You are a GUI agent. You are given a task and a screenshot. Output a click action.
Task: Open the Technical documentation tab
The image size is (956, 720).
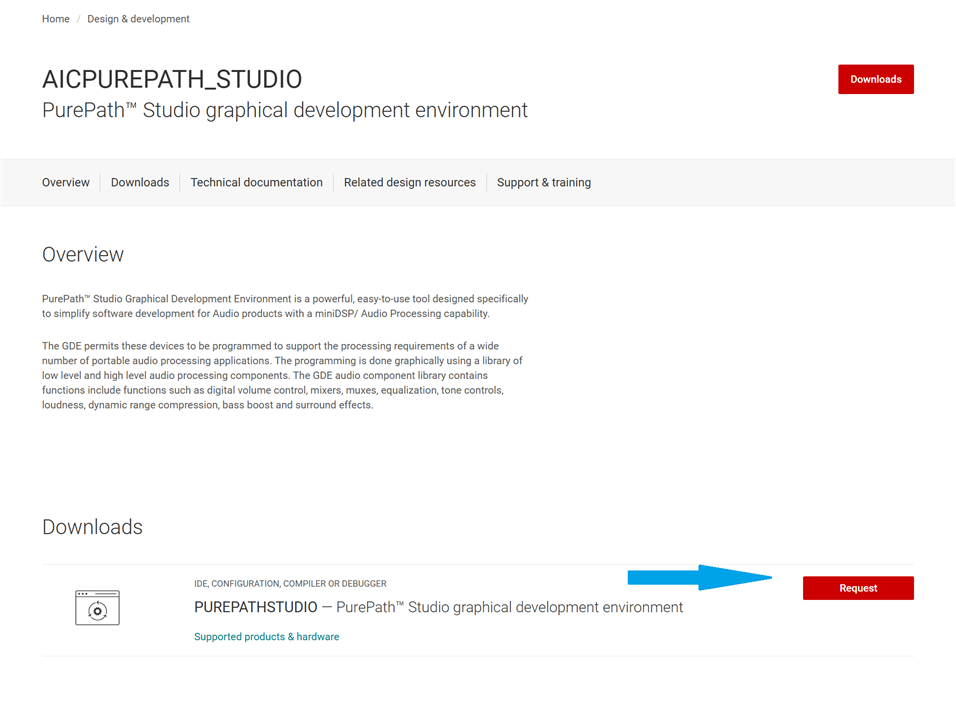(x=257, y=182)
